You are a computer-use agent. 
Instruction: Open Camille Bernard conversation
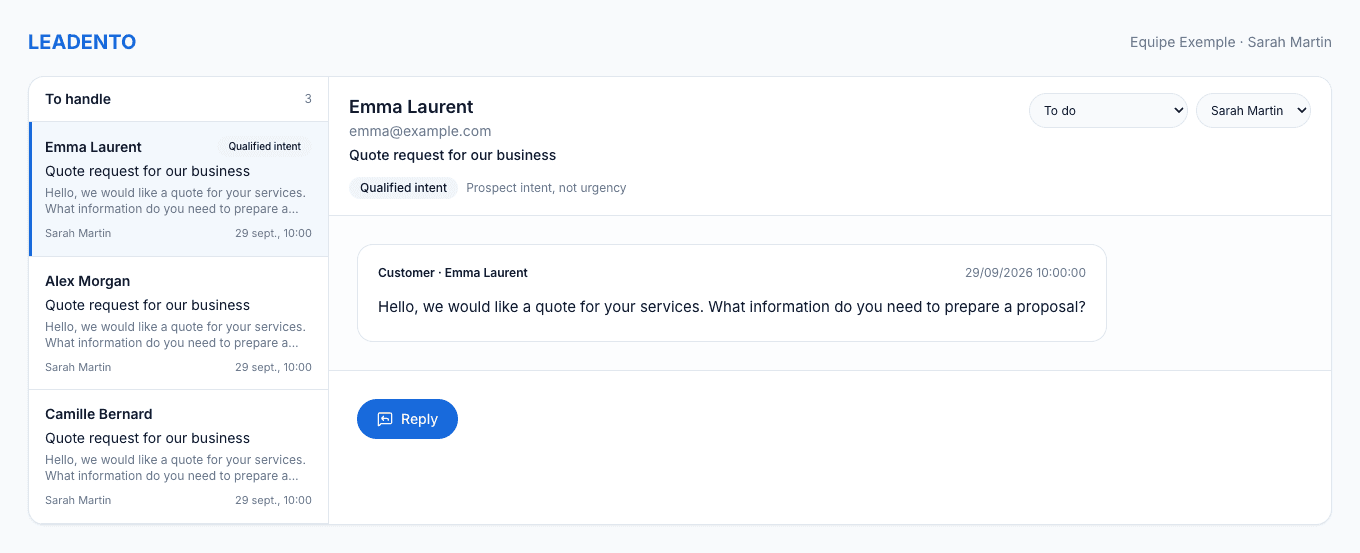click(179, 456)
